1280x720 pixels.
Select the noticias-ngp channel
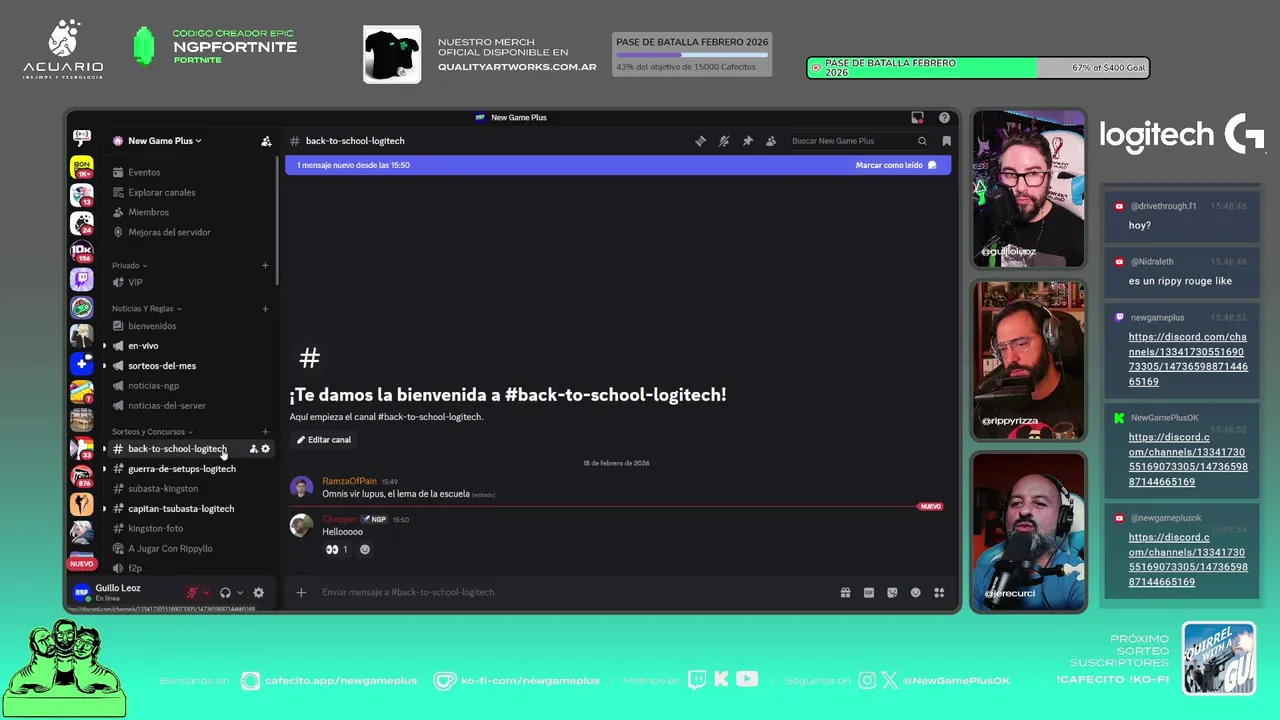pos(190,386)
